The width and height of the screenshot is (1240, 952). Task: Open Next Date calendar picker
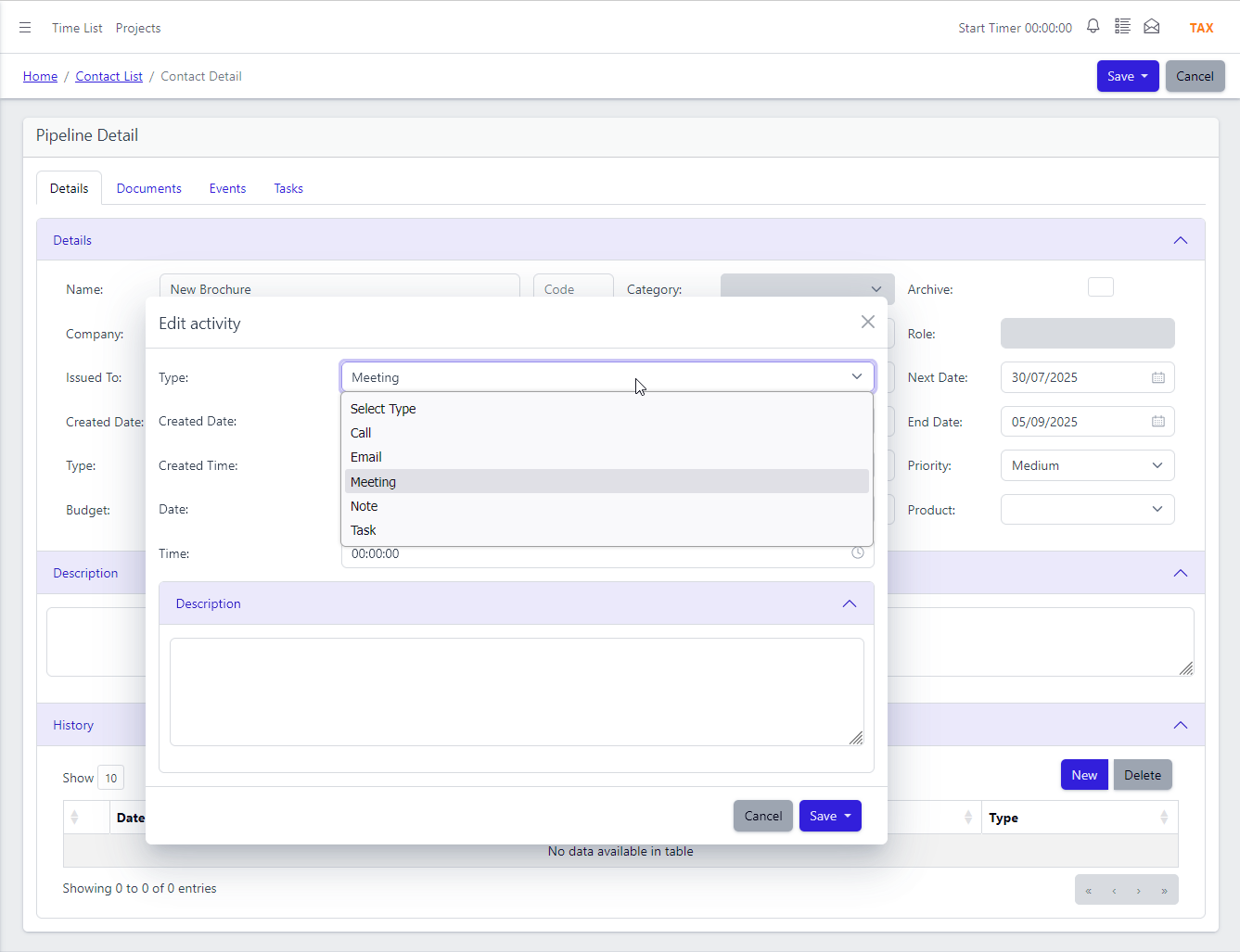1158,377
